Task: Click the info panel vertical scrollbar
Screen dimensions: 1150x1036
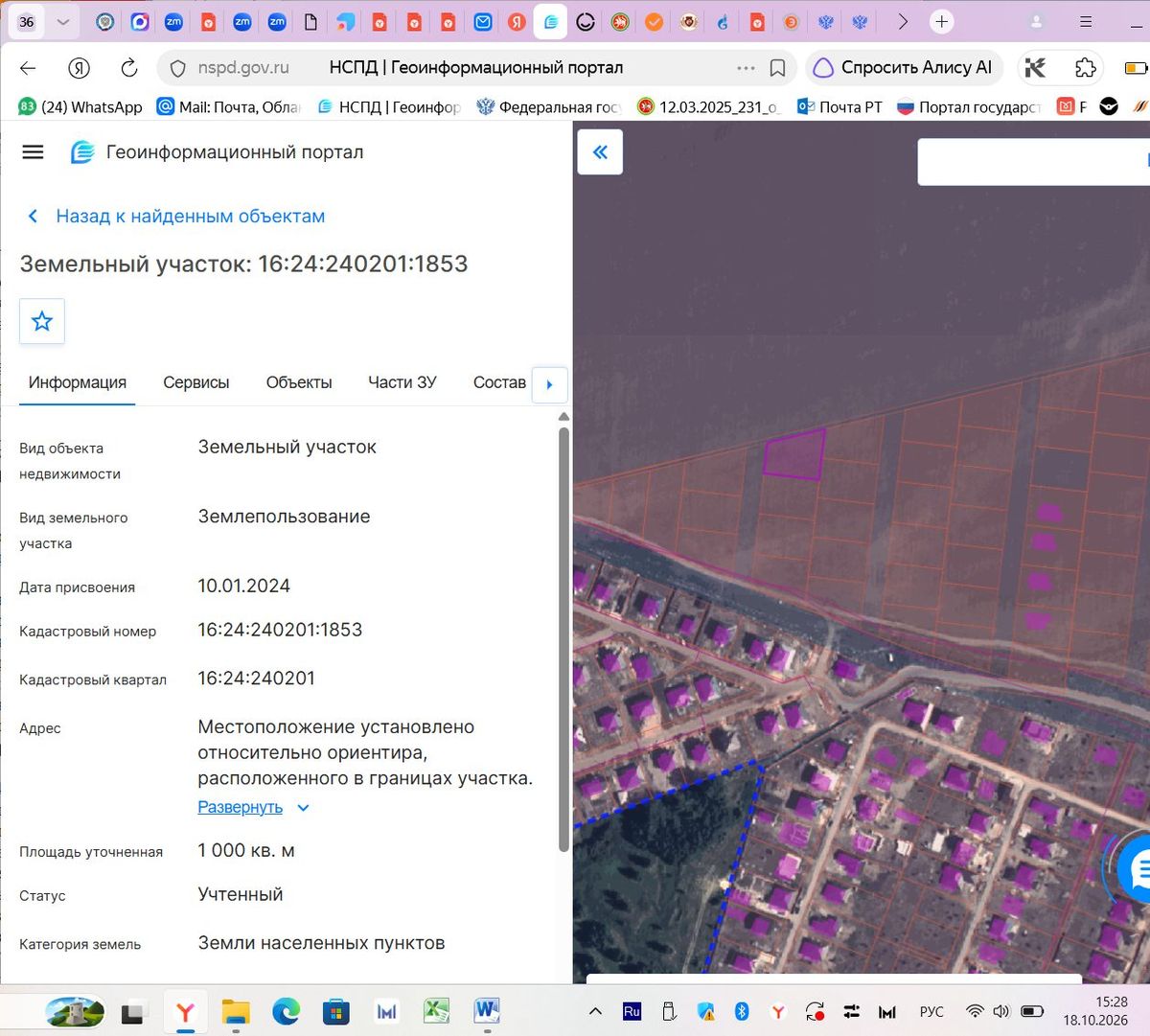Action: coord(563,637)
